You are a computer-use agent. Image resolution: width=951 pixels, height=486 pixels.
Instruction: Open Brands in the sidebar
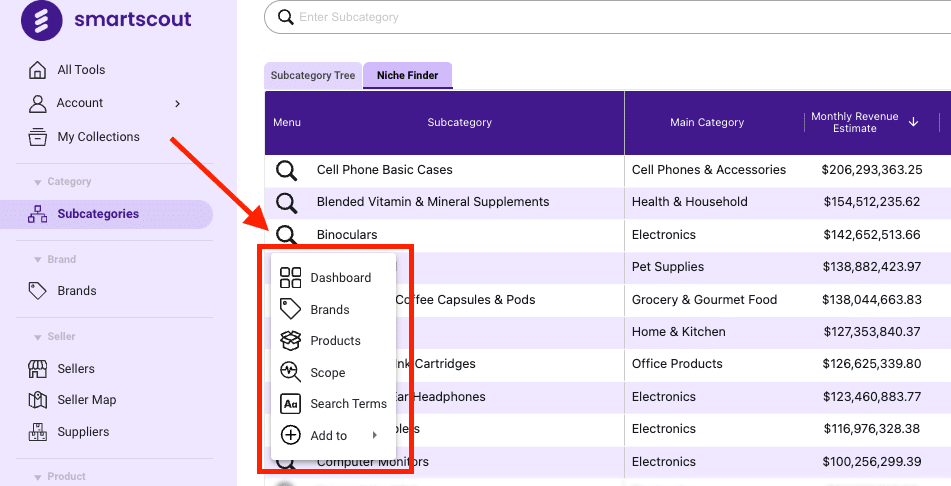(x=77, y=291)
